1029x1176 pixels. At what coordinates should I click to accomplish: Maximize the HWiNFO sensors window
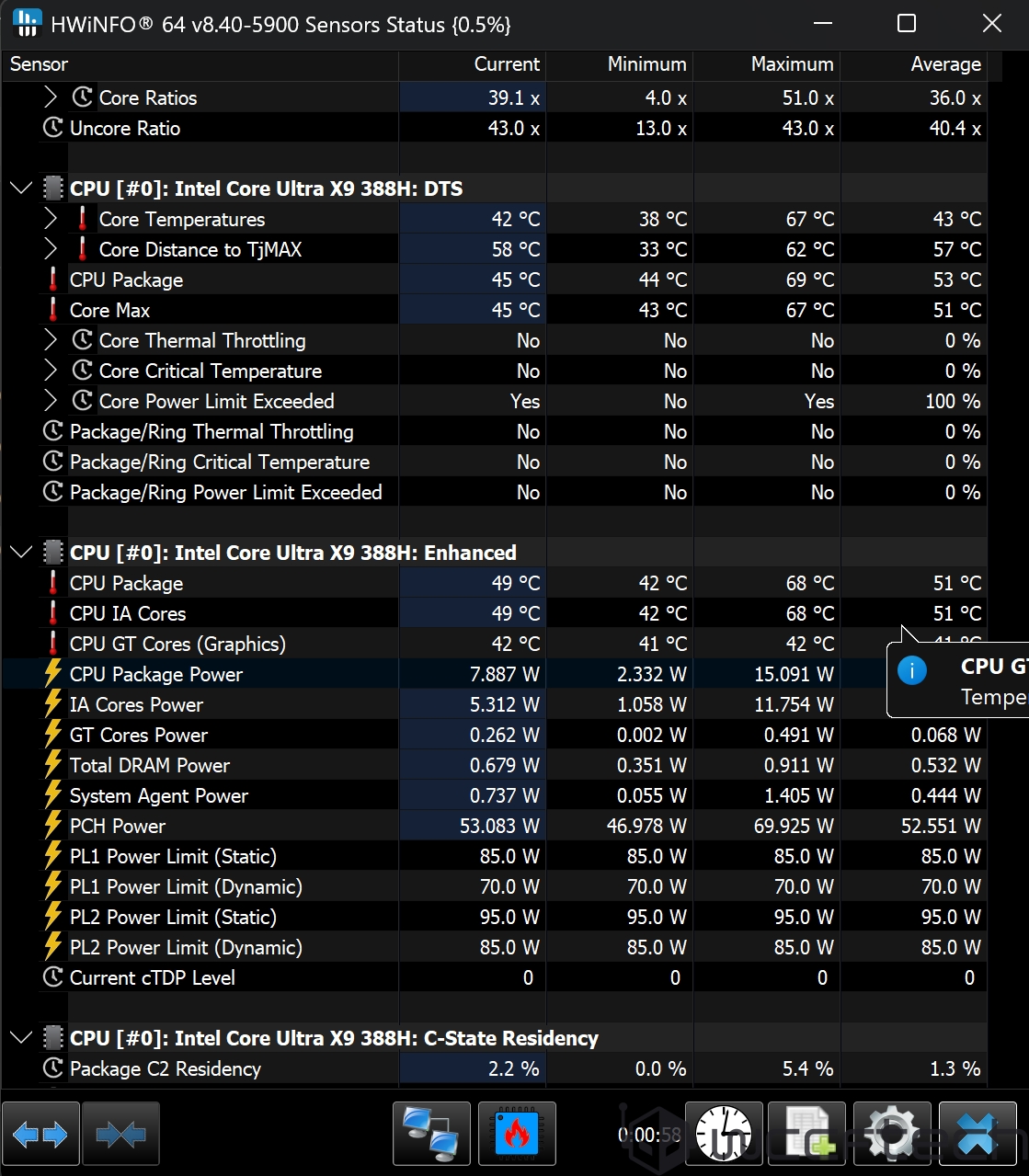click(907, 24)
